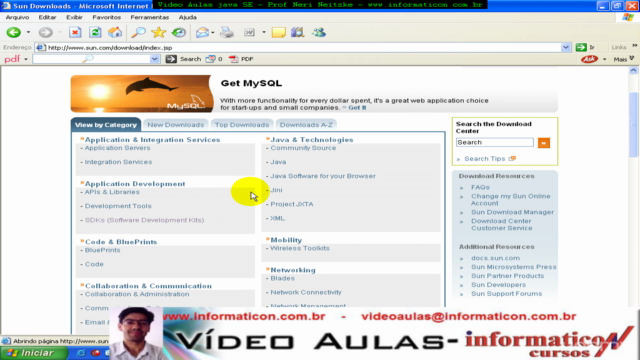This screenshot has height=360, width=640.
Task: Open Search Tips link
Action: point(485,159)
